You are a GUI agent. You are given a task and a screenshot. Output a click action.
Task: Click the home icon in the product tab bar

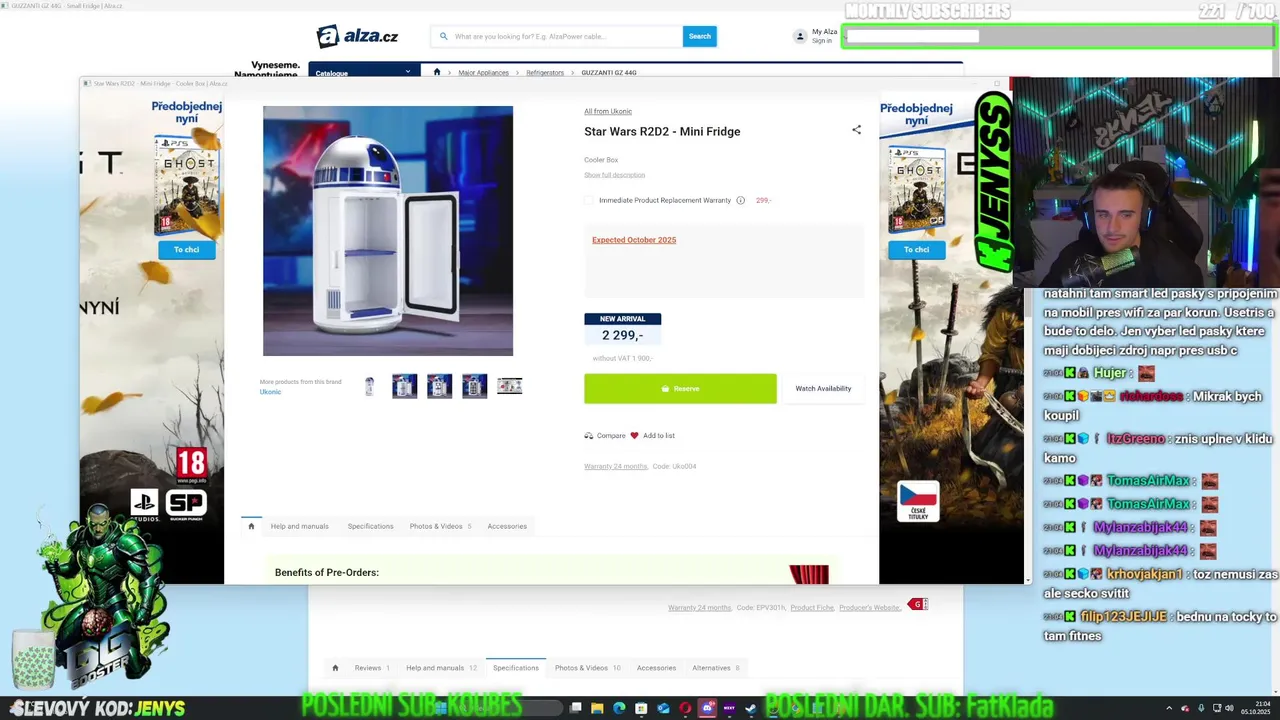(251, 526)
